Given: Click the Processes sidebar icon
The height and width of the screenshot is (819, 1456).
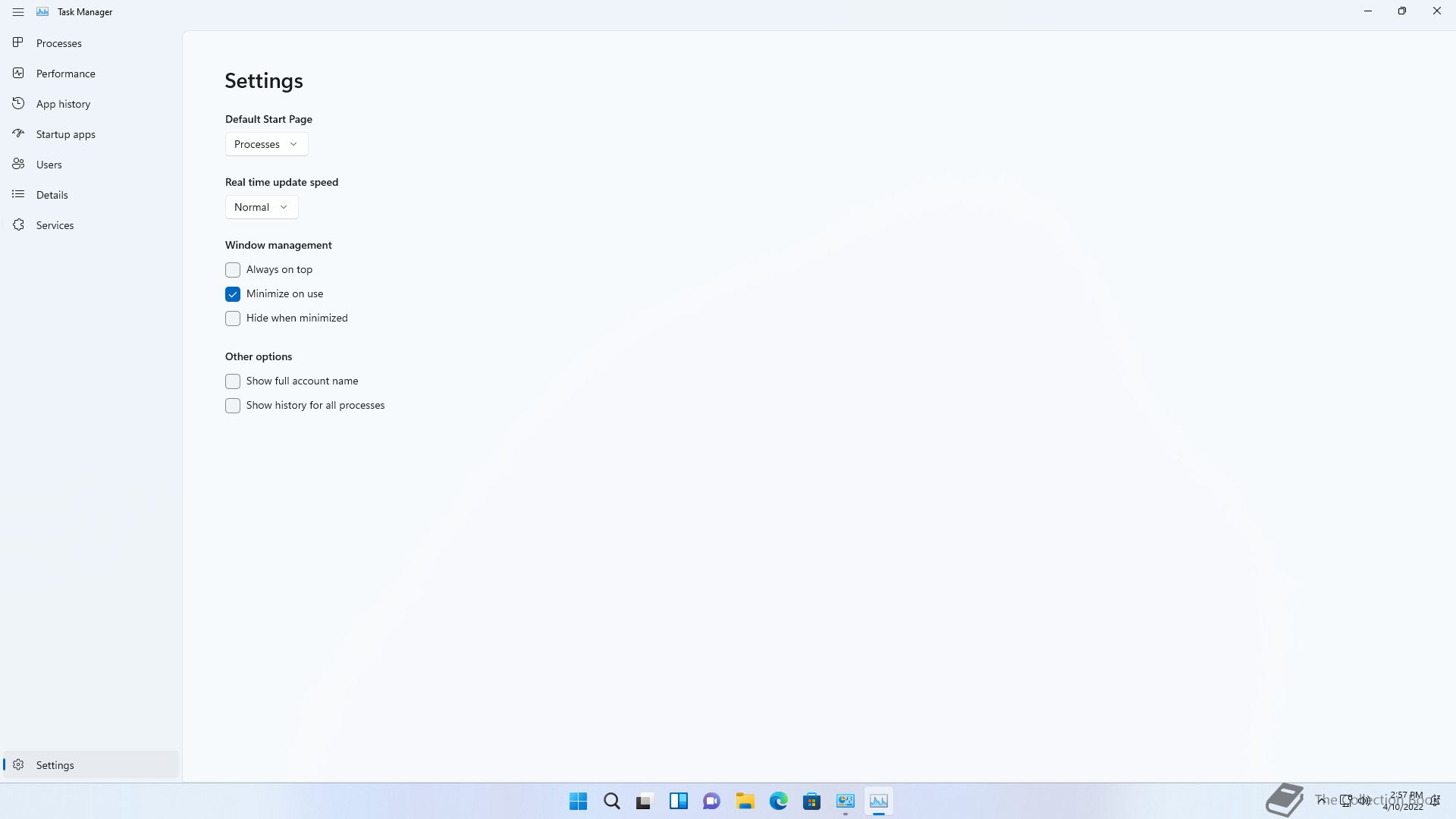Looking at the screenshot, I should click(18, 43).
